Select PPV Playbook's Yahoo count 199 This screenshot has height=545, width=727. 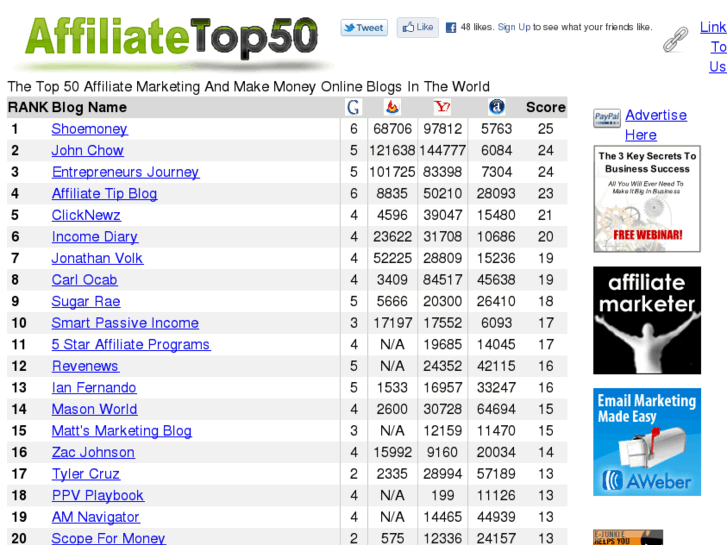(442, 495)
